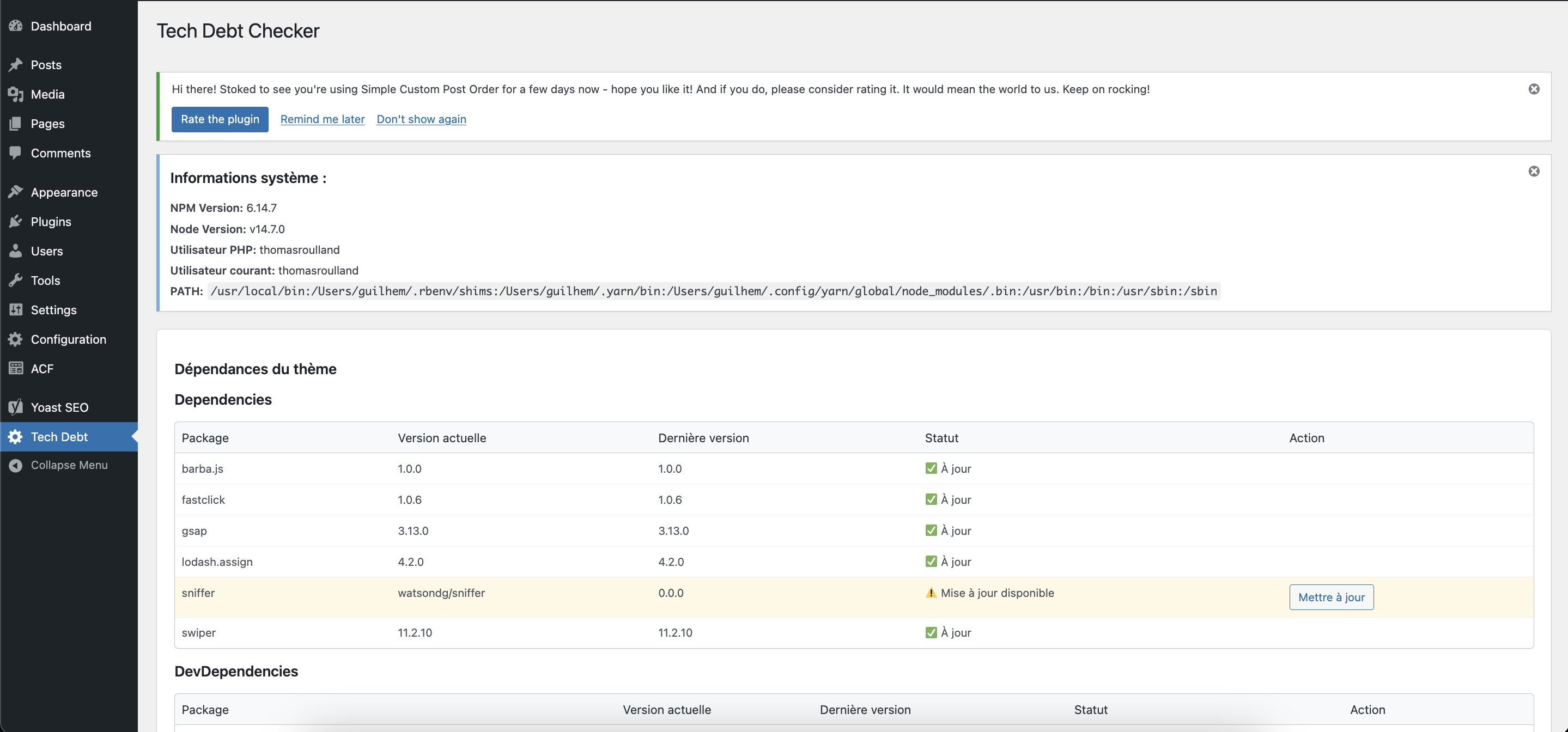Click the warning icon in sniffer row
The height and width of the screenshot is (732, 1568).
tap(931, 593)
